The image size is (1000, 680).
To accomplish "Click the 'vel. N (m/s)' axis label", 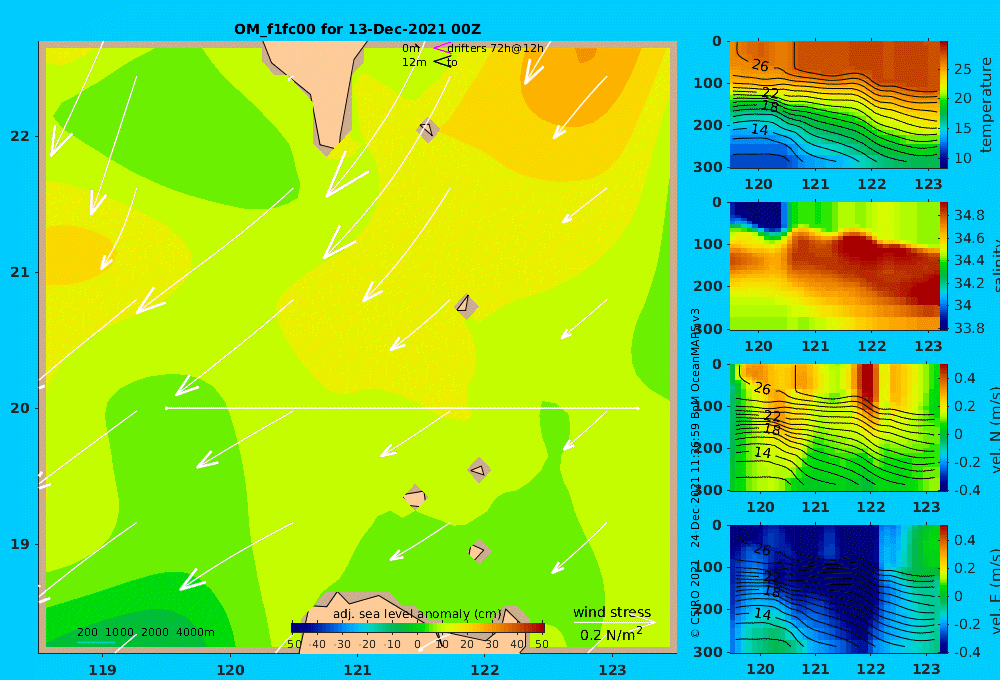I will 995,429.
